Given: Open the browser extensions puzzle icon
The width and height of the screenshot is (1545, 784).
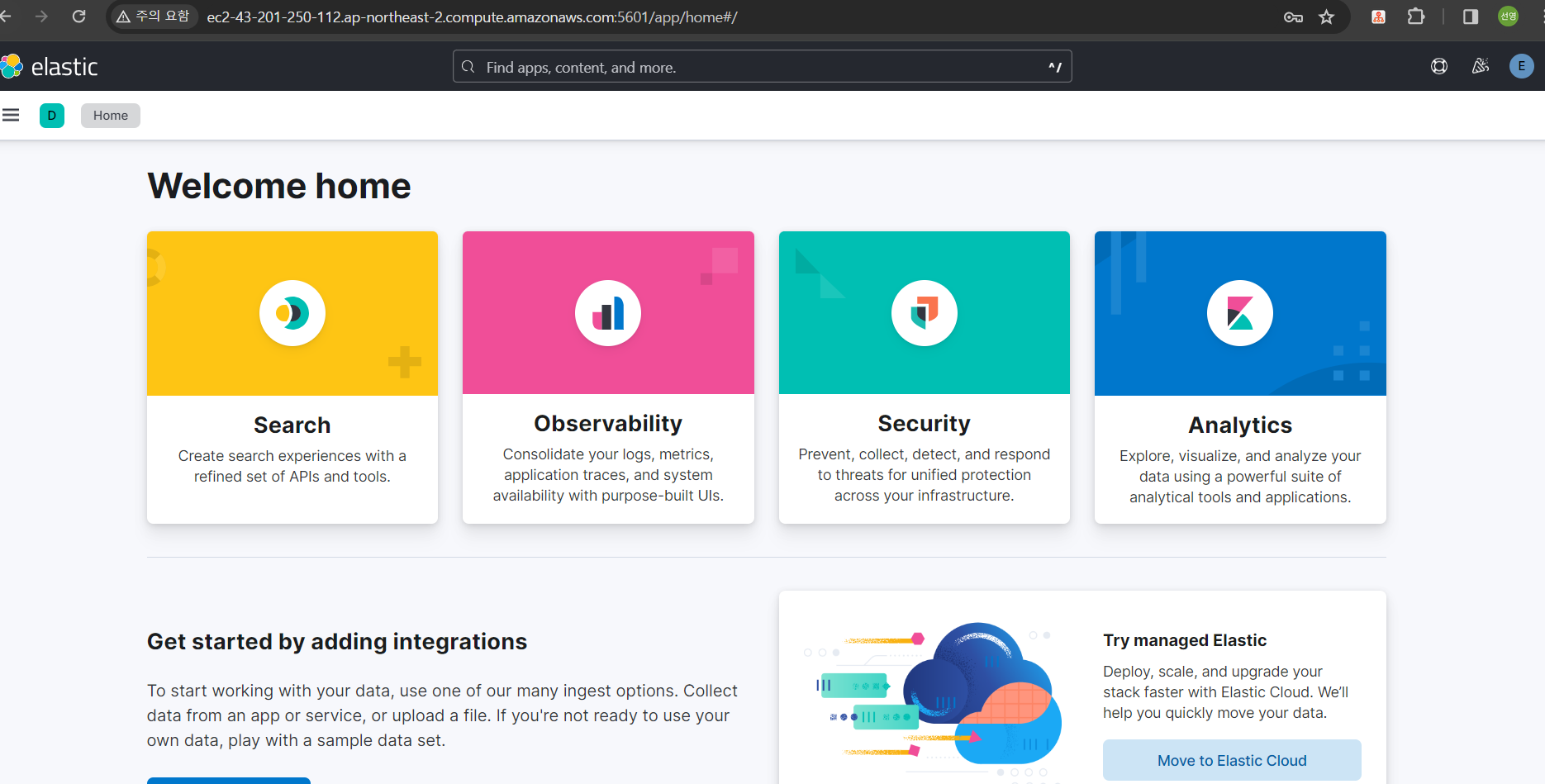Looking at the screenshot, I should [1416, 17].
